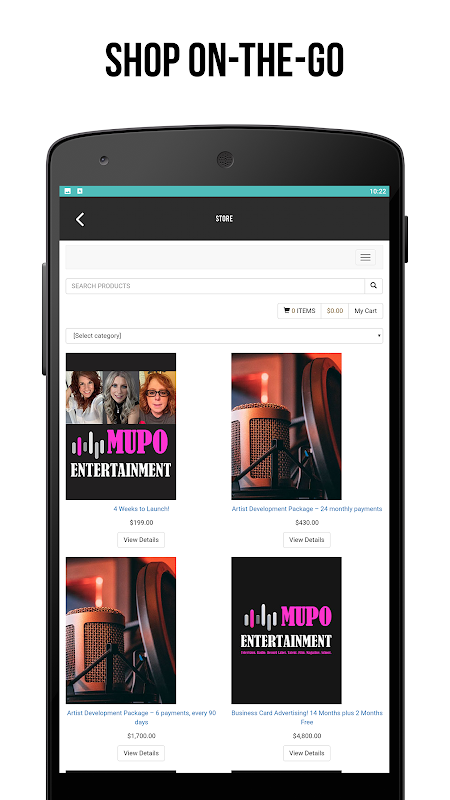Focus the Search Products field

215,286
